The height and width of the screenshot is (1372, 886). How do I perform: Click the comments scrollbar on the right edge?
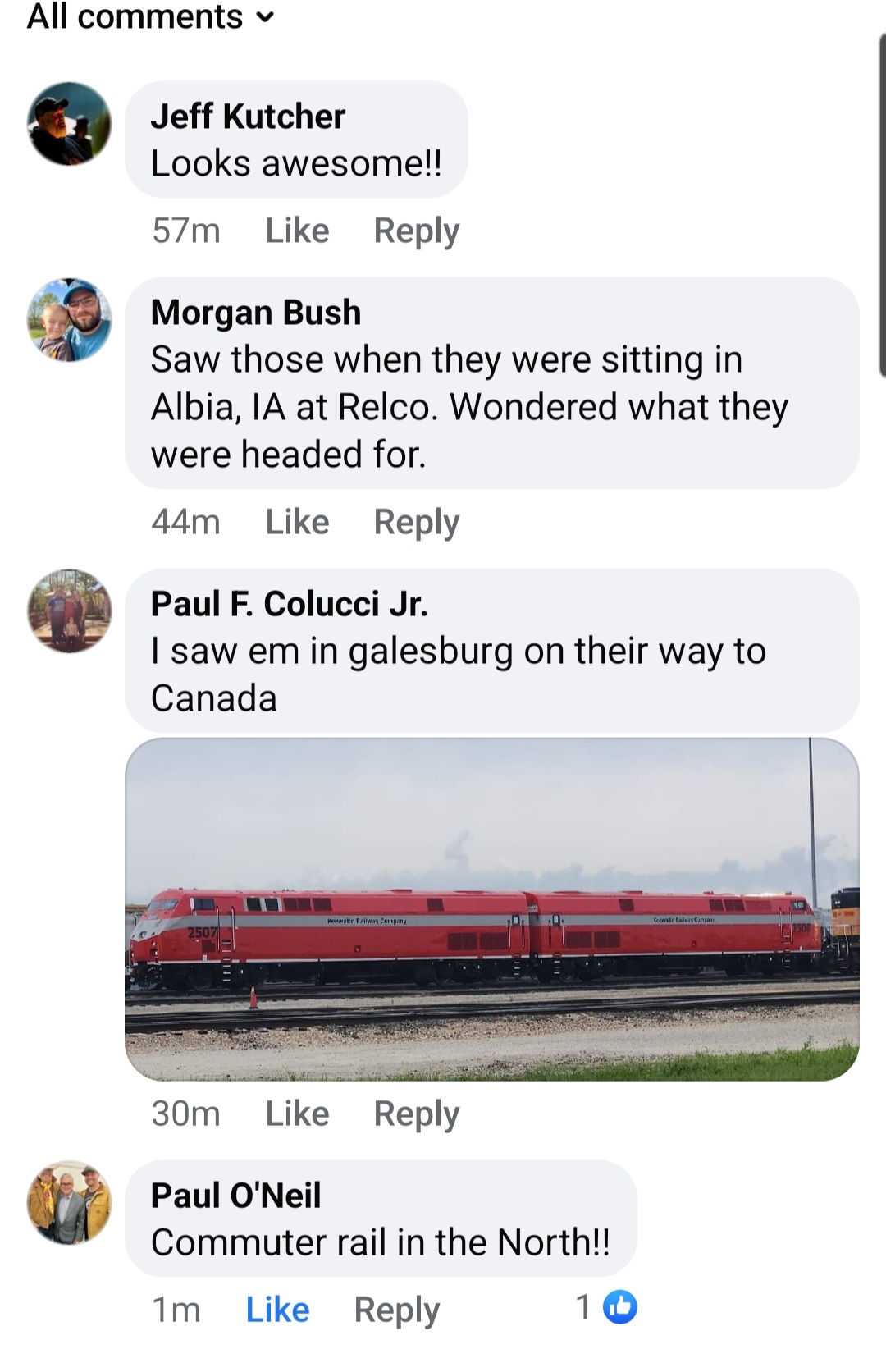(882, 205)
